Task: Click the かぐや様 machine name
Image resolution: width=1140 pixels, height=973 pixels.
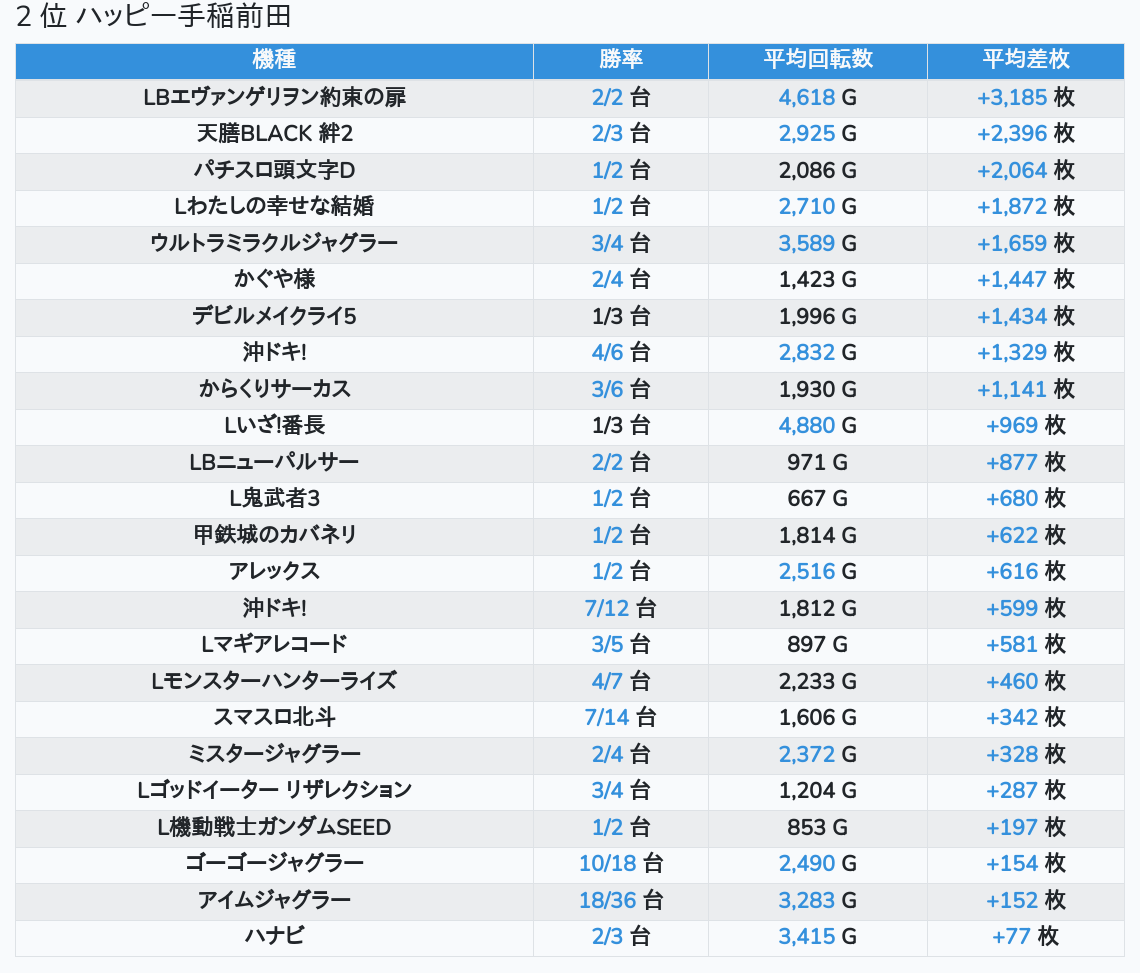Action: (x=274, y=279)
